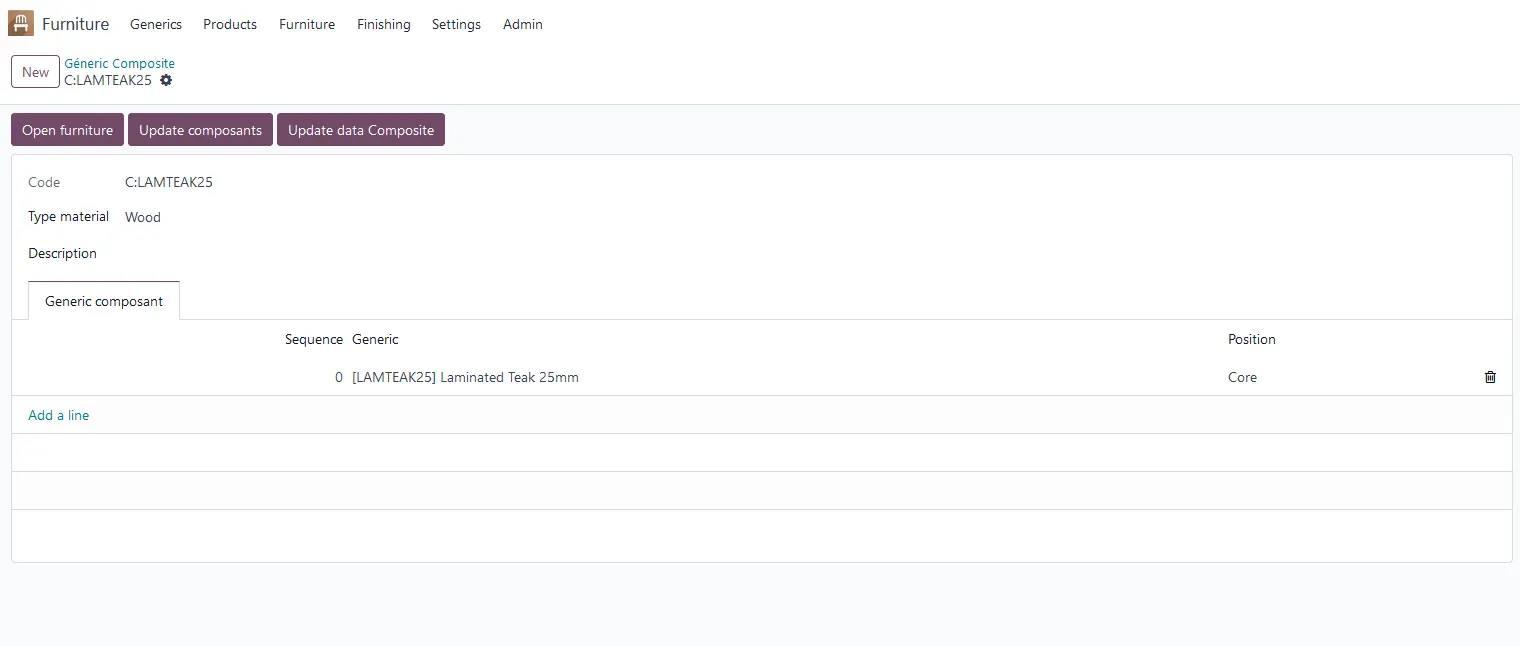This screenshot has width=1520, height=646.
Task: Edit the Code field C:LAMTEAK25
Action: [169, 182]
